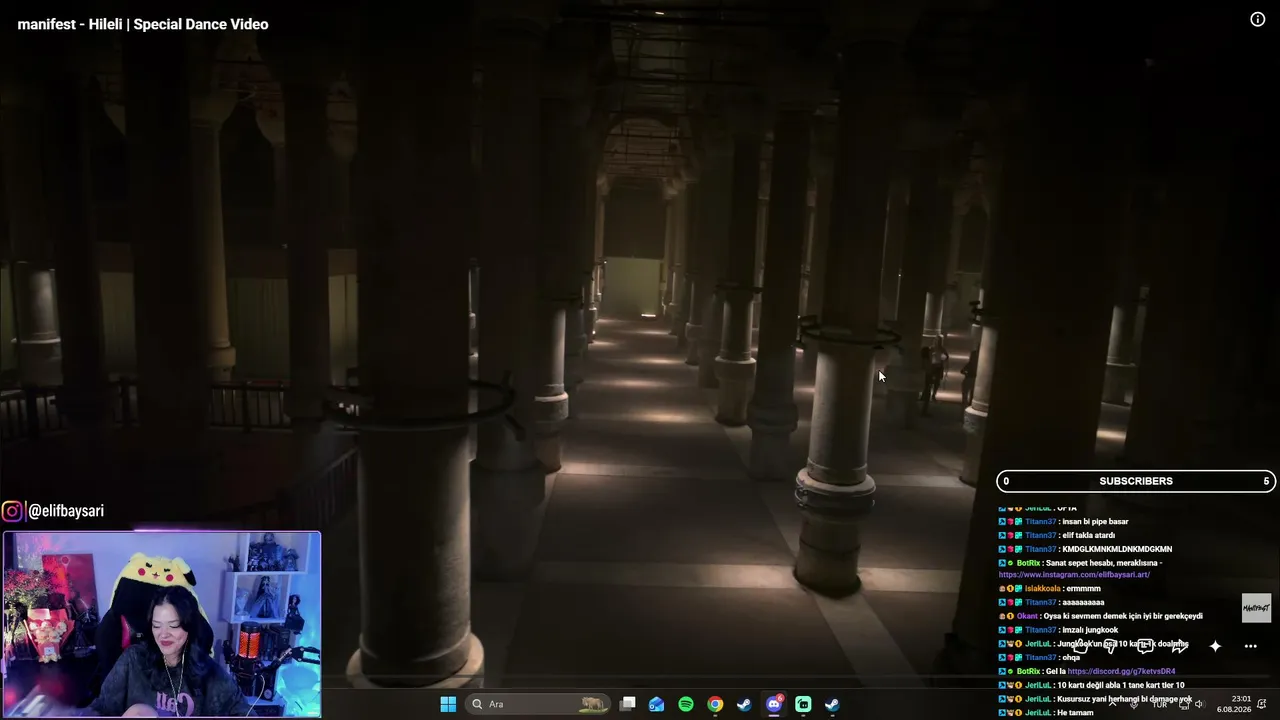Image resolution: width=1280 pixels, height=720 pixels.
Task: Open the notification bell in the taskbar
Action: 1262,704
